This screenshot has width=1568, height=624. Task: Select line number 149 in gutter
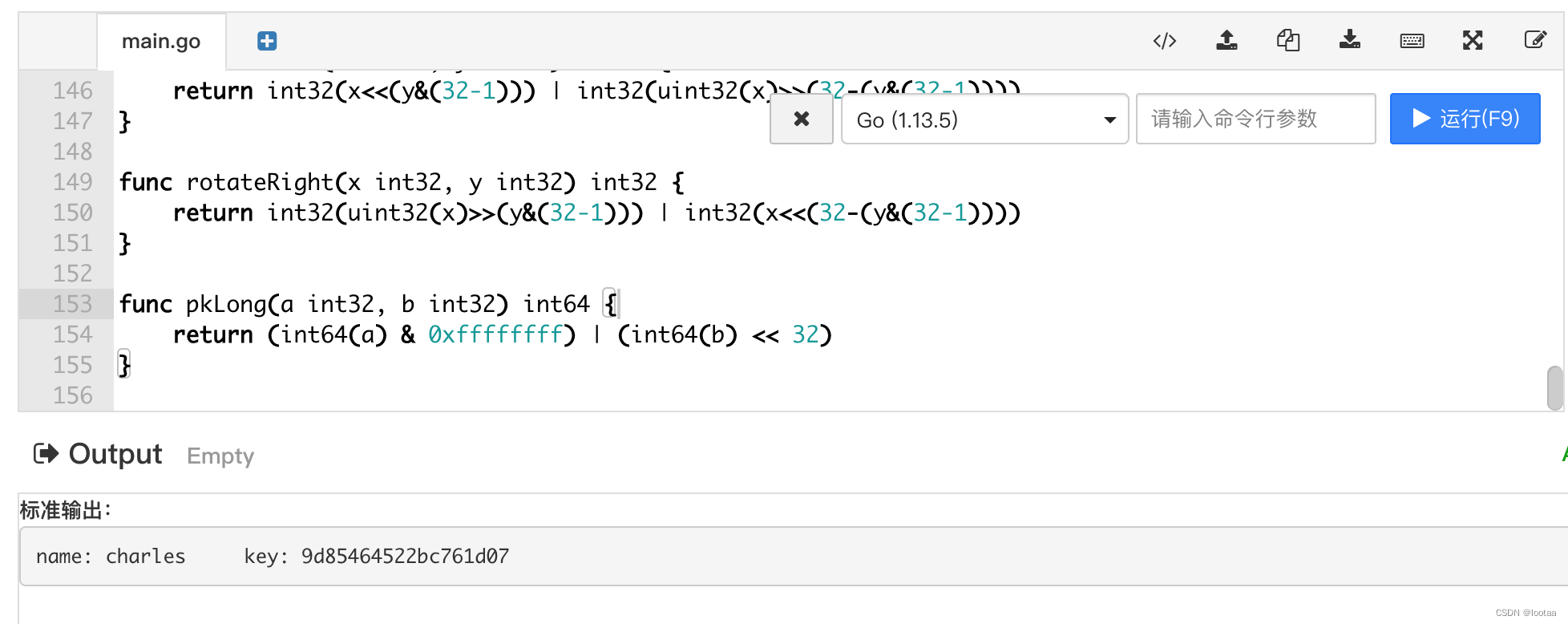click(x=73, y=182)
